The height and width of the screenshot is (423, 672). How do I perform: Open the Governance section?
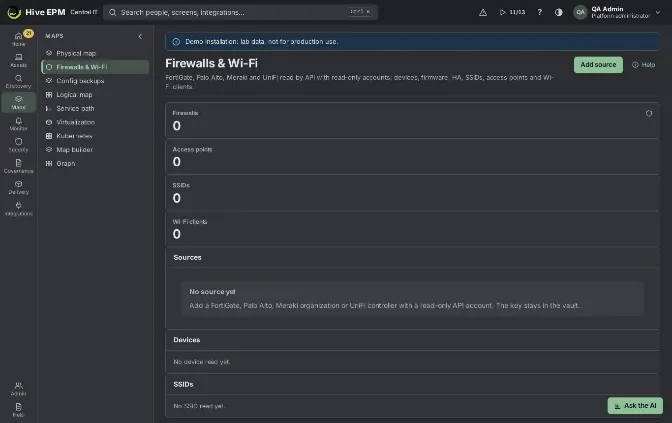18,166
